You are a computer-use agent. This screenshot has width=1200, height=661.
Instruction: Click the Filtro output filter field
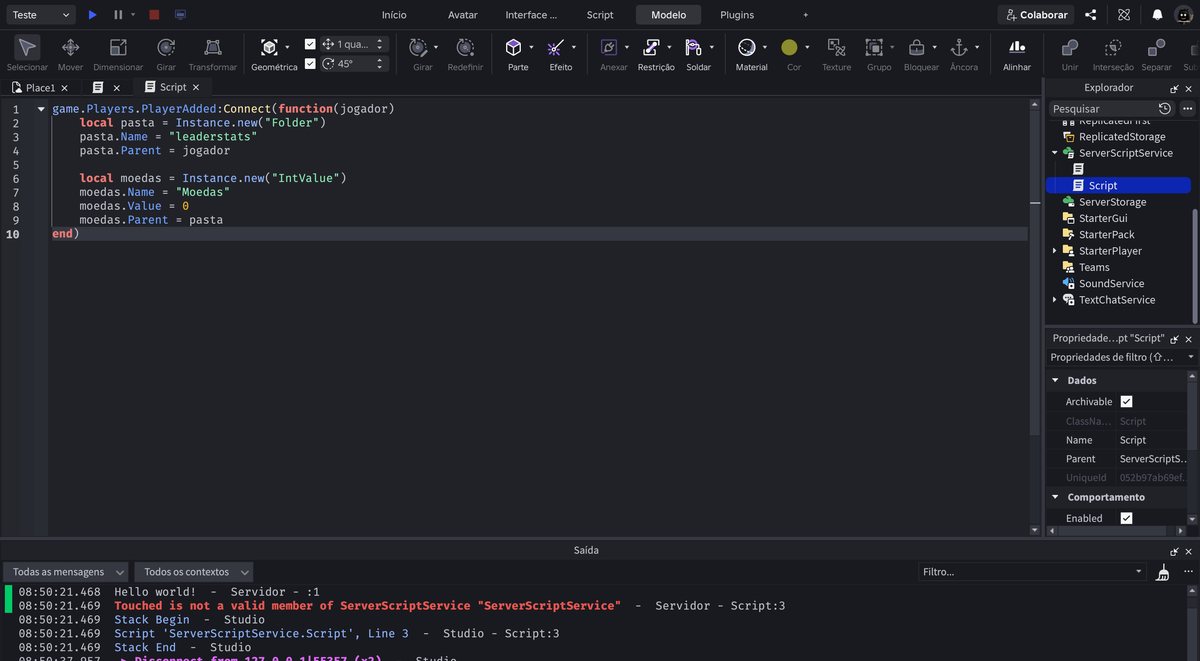click(1030, 572)
